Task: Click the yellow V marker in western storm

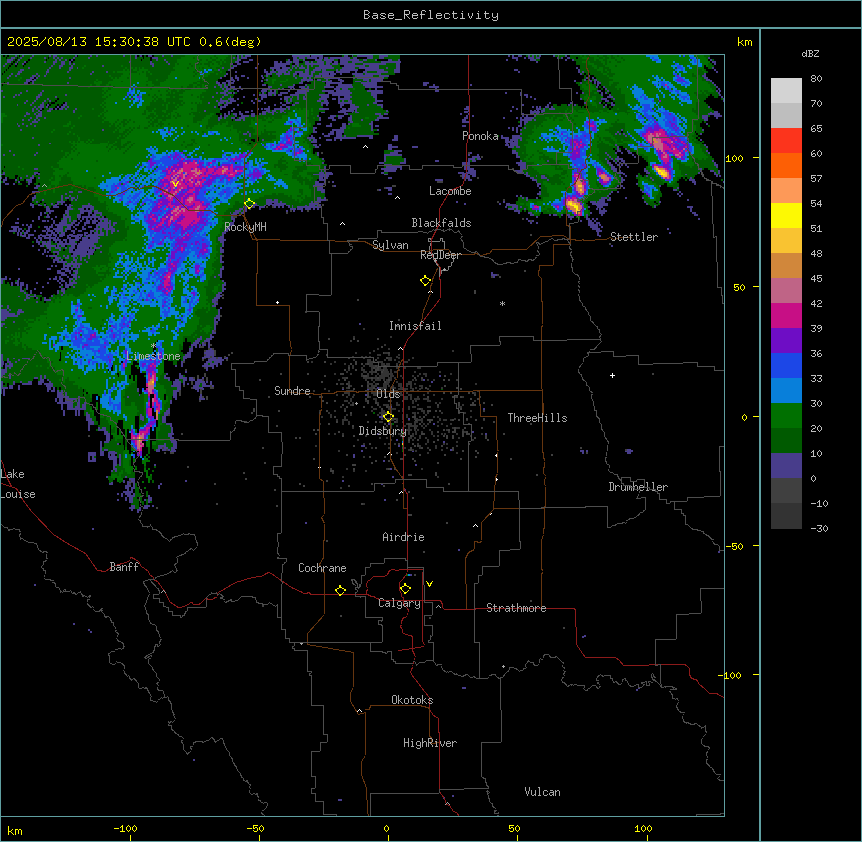Action: tap(175, 184)
